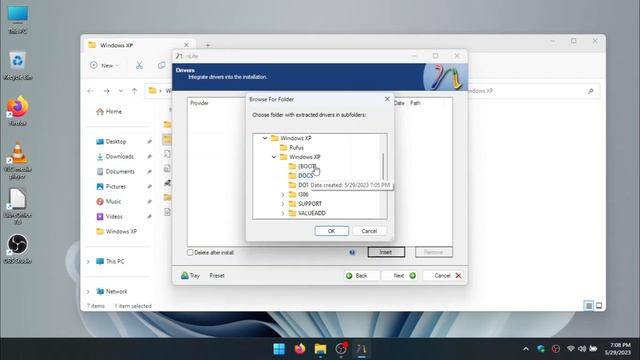Viewport: 640px width, 360px height.
Task: Add a new File Explorer tab
Action: point(208,45)
